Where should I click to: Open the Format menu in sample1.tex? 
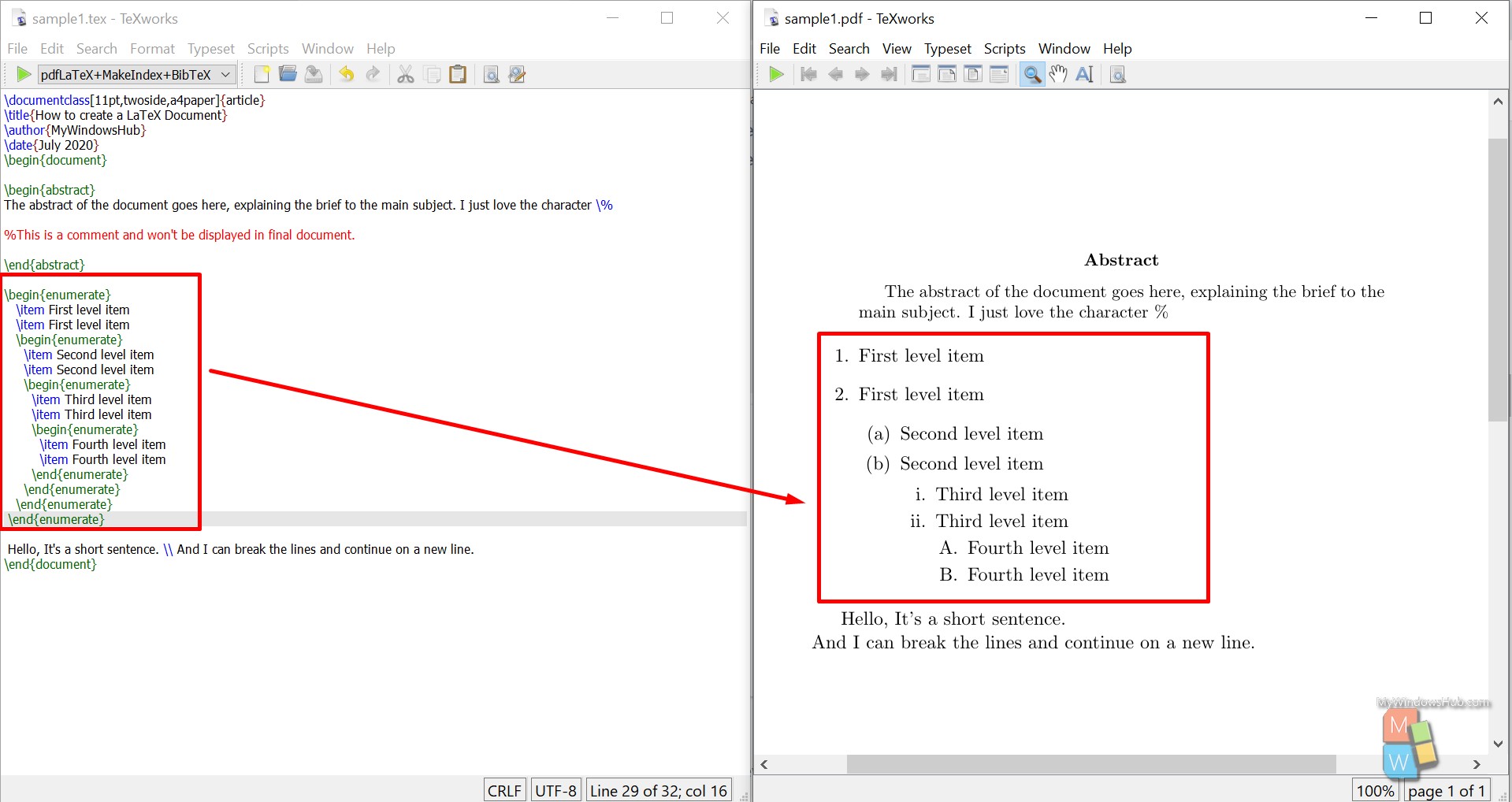click(152, 48)
